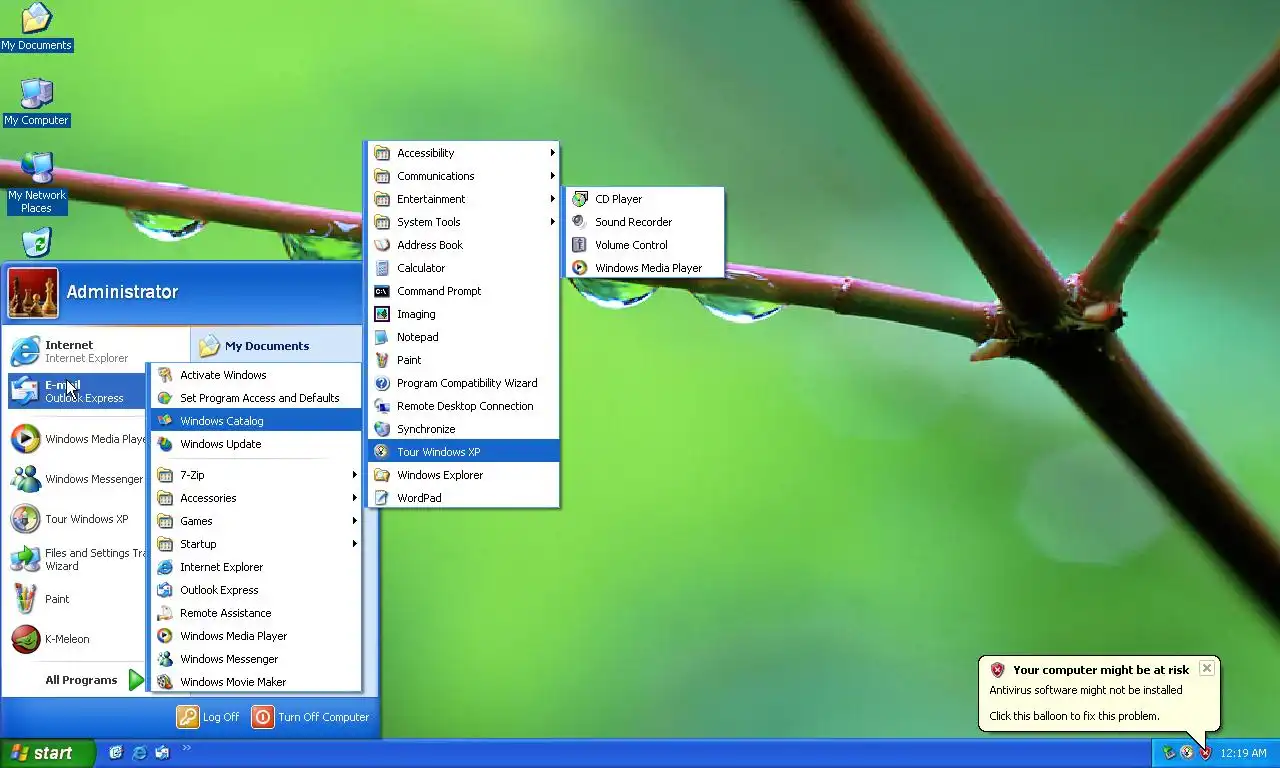Open Files and Settings Transfer Wizard
Screen dimensions: 1280x768
tap(78, 559)
